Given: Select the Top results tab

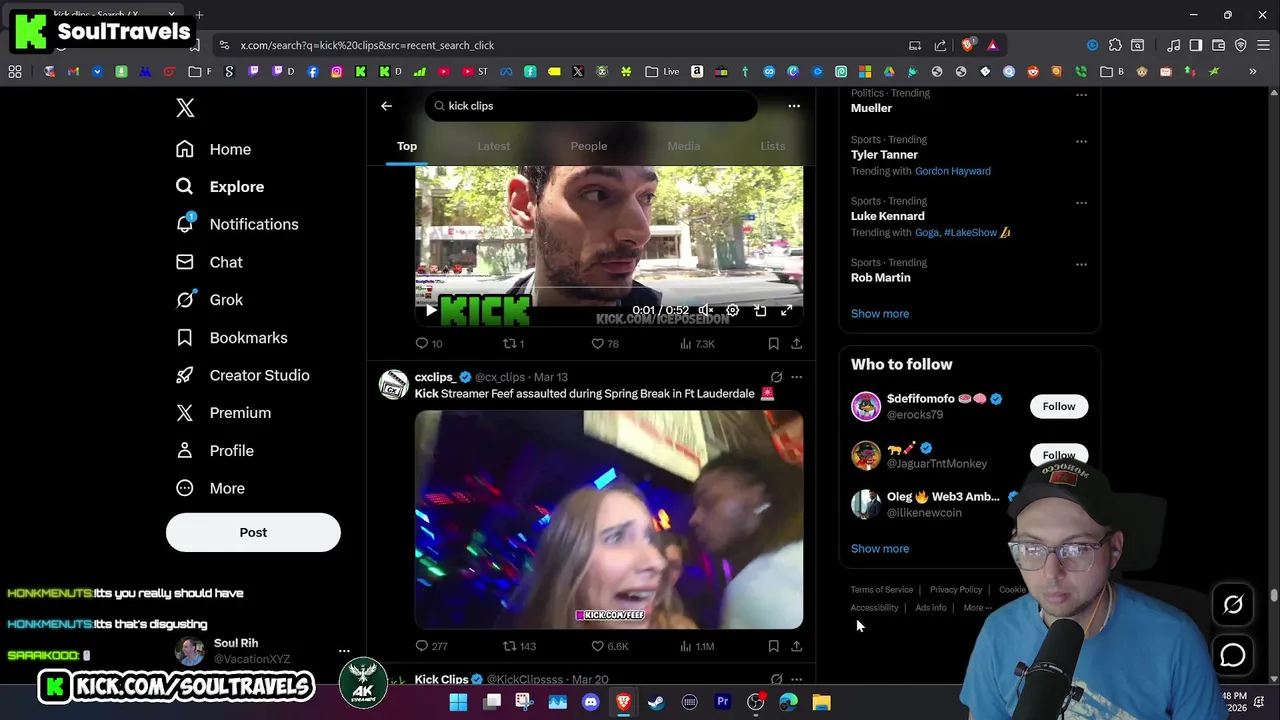Looking at the screenshot, I should pos(407,146).
